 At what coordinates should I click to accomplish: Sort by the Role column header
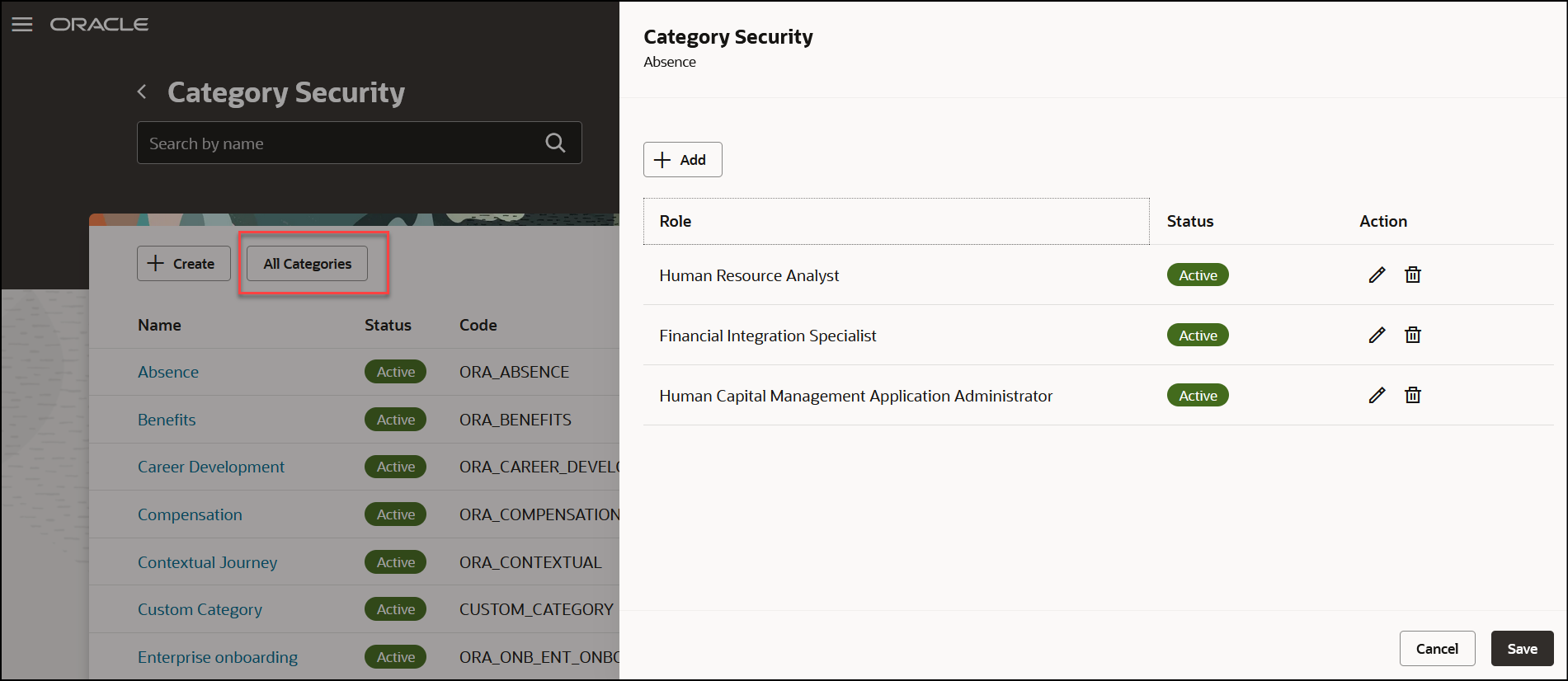(x=896, y=221)
